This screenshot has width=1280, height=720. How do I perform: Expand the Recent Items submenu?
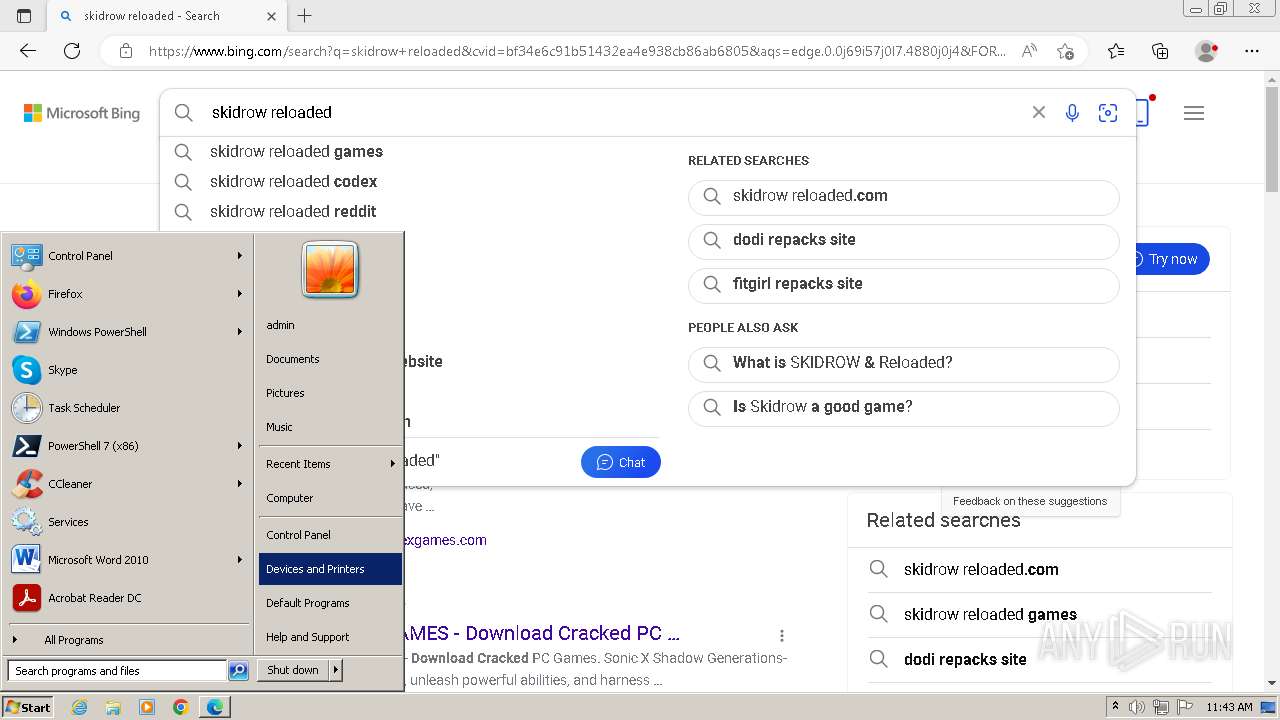[330, 464]
